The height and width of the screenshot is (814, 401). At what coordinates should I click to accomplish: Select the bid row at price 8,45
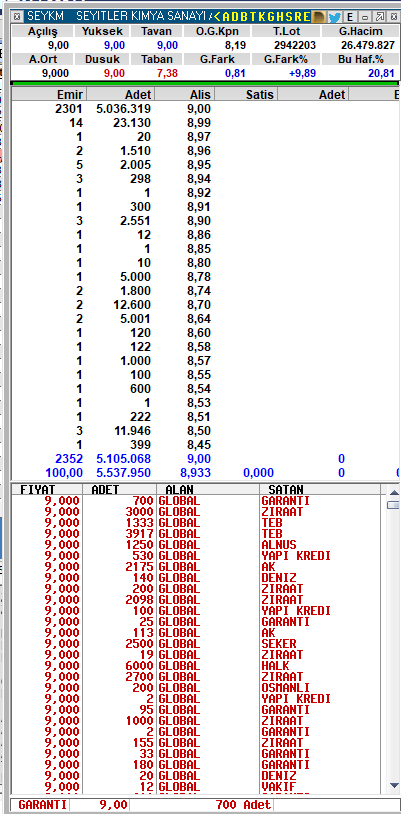point(206,445)
